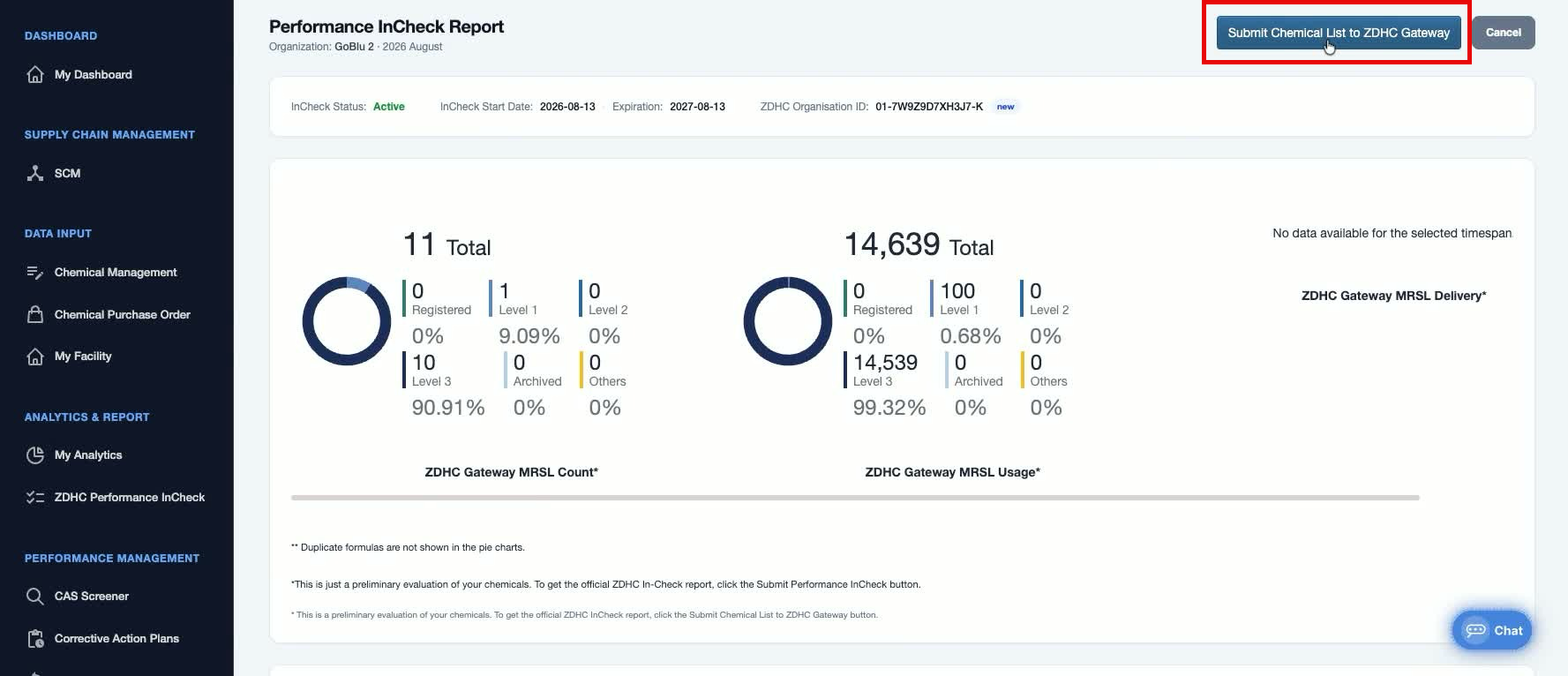1568x676 pixels.
Task: Click the CAS Screener magnifier icon
Action: pyautogui.click(x=35, y=597)
